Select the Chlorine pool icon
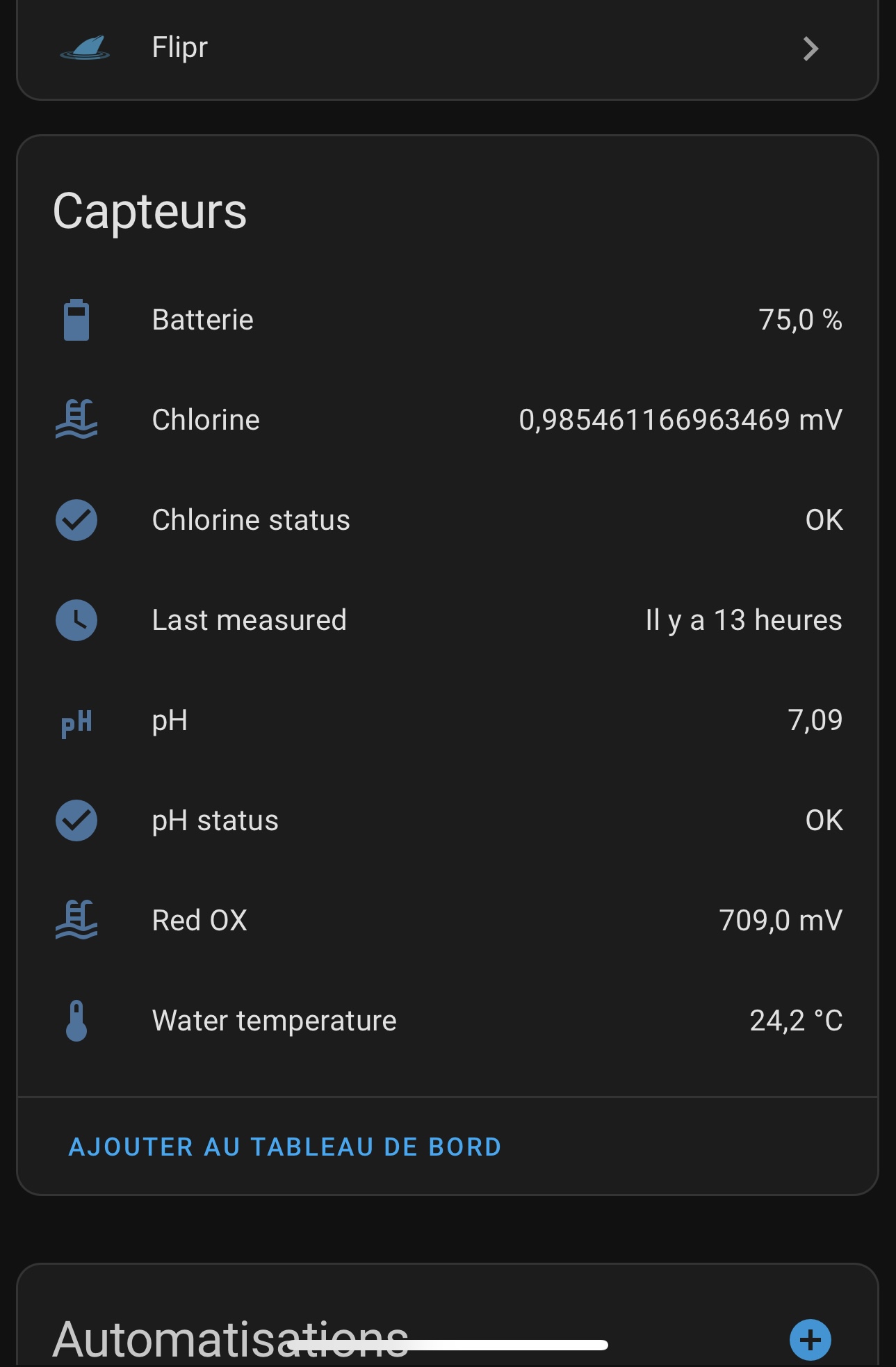 click(x=76, y=419)
